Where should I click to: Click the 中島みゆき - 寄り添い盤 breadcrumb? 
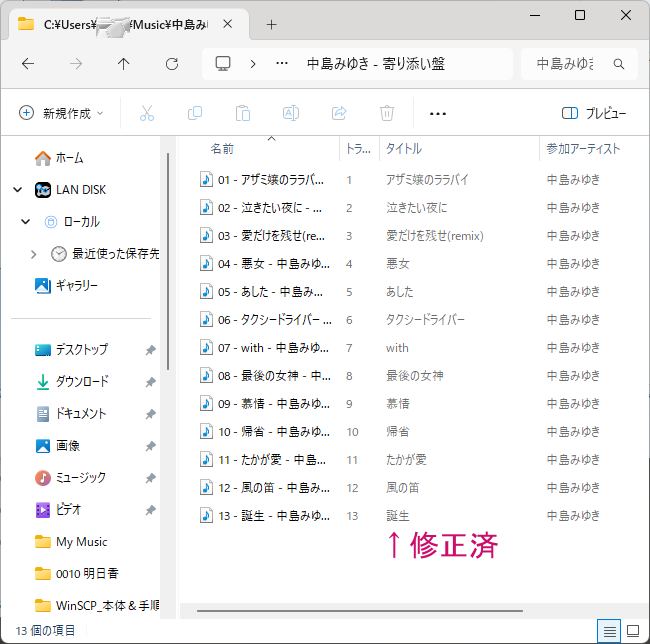tap(376, 64)
